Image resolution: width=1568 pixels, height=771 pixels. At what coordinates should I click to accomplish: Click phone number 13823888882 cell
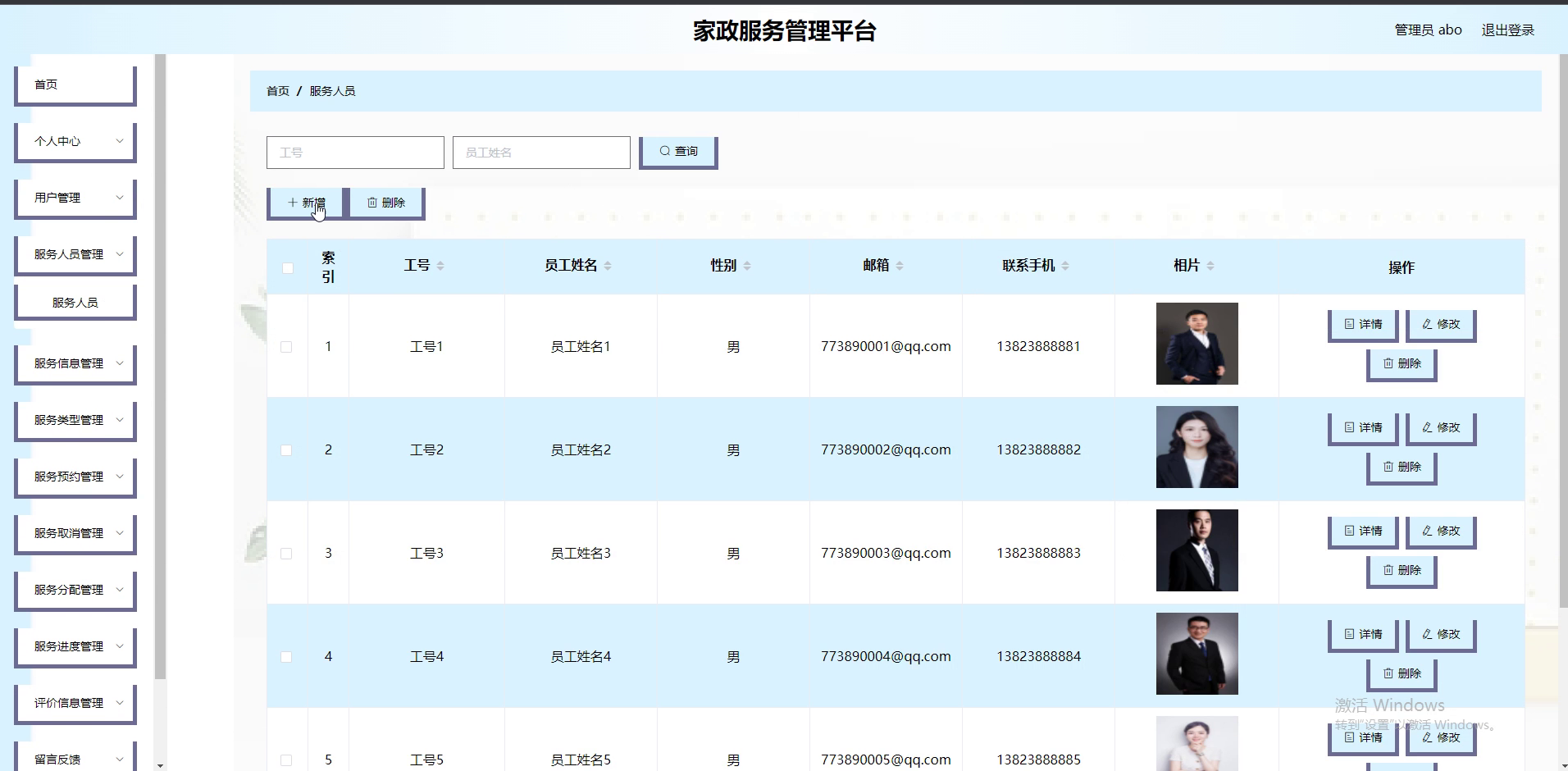[1038, 450]
